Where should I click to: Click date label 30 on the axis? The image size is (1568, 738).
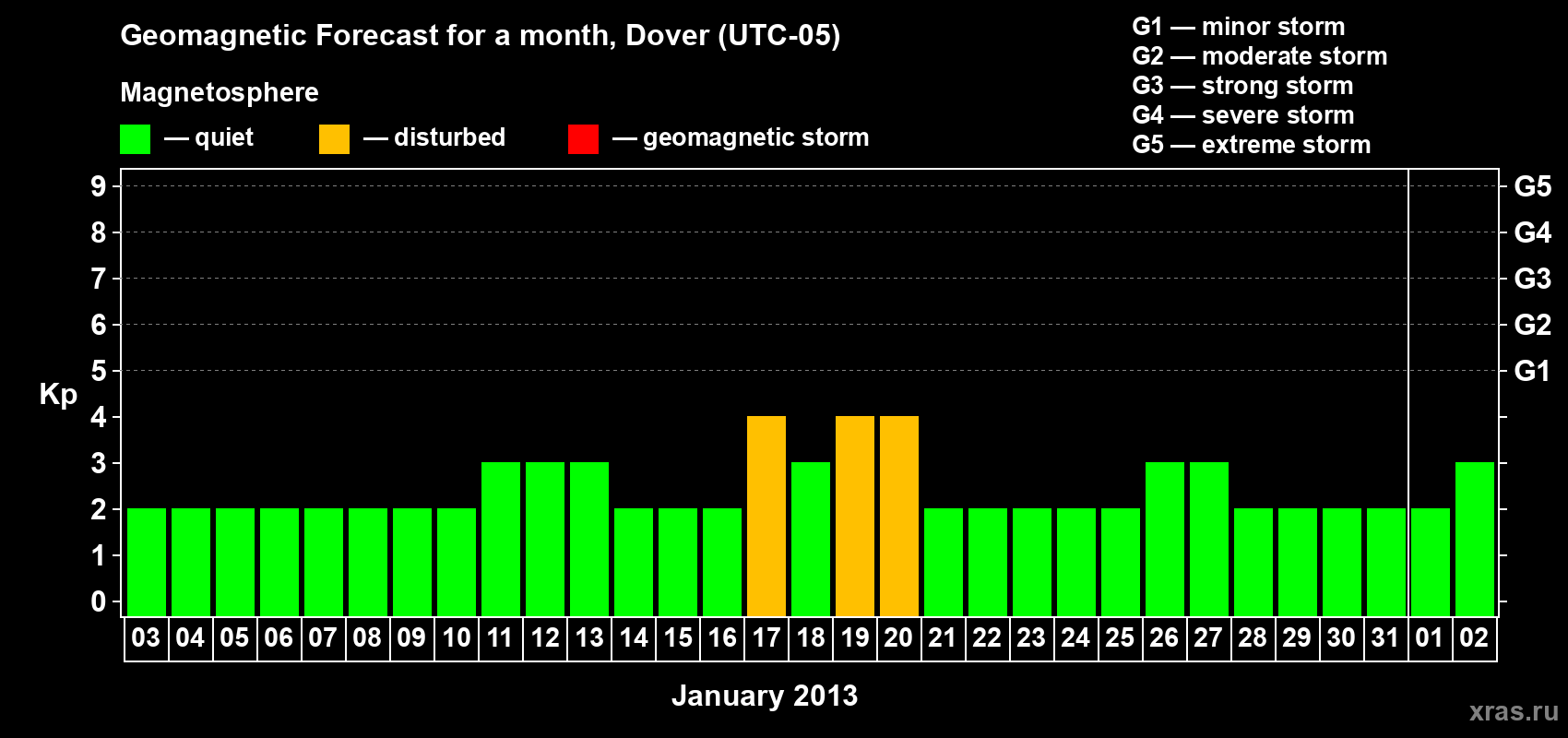point(1341,637)
